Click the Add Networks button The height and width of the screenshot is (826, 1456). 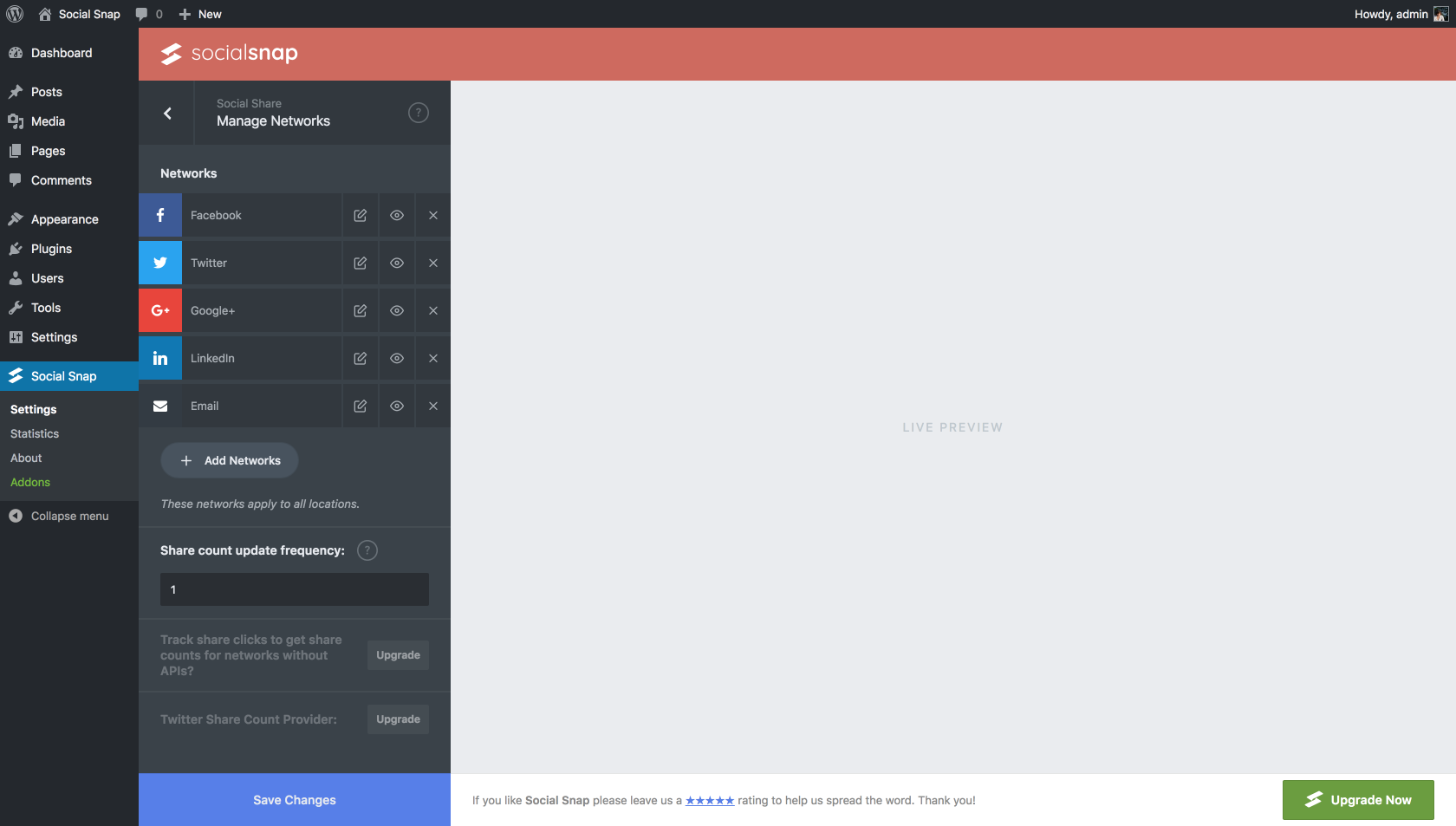click(x=230, y=460)
